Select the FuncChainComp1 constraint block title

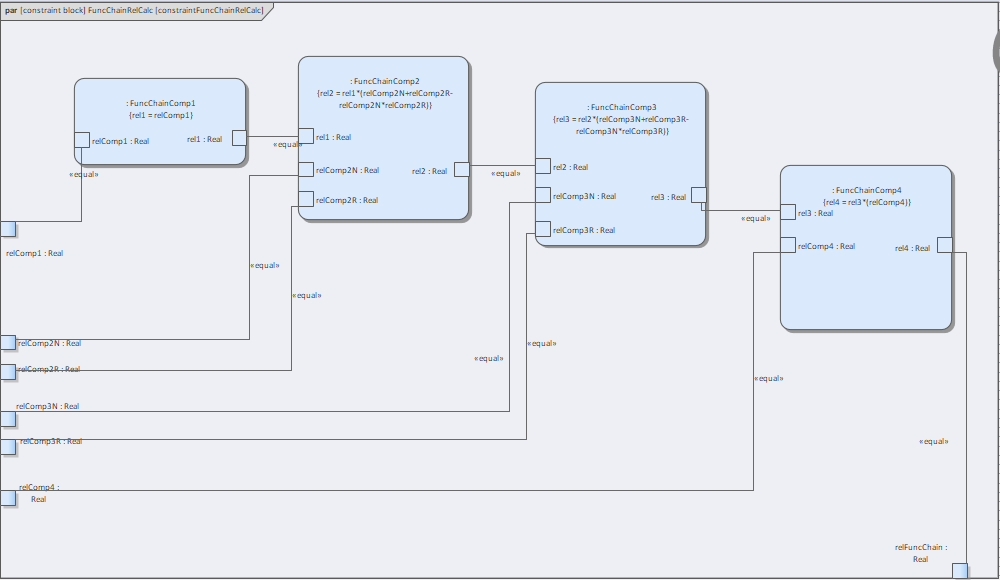[161, 103]
